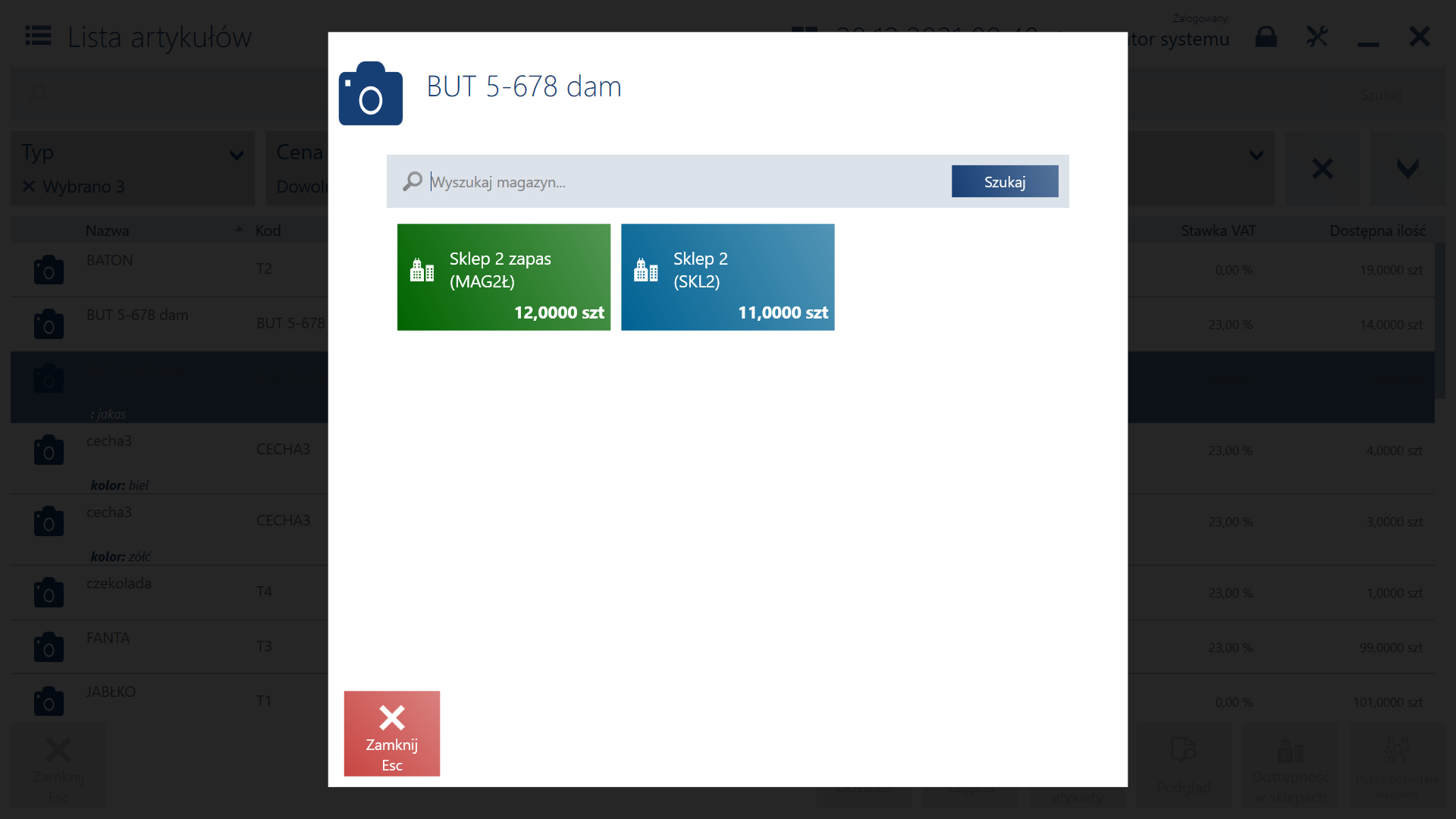Viewport: 1456px width, 819px height.
Task: Expand the rightmost filter dropdown arrow
Action: tap(1257, 155)
